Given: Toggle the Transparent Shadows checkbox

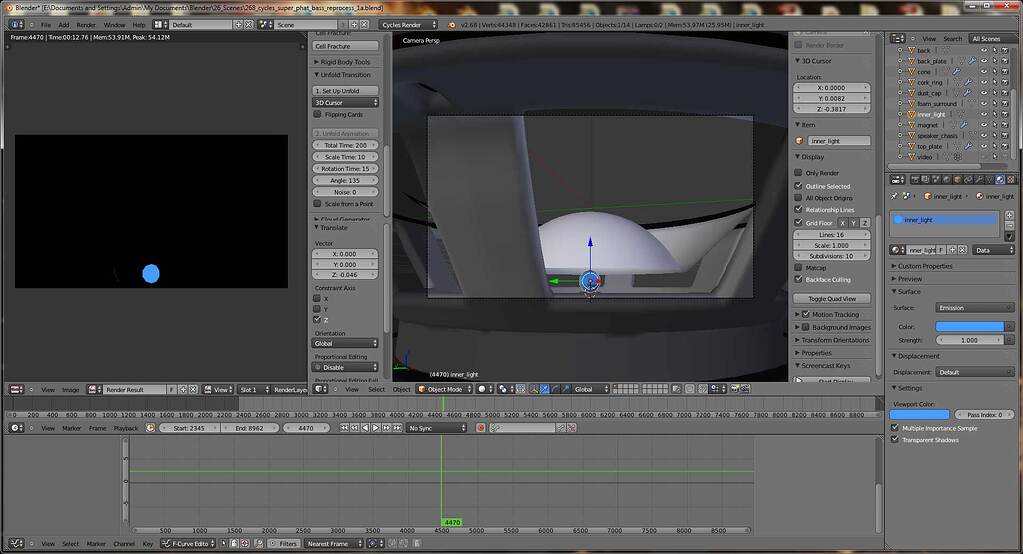Looking at the screenshot, I should coord(895,440).
